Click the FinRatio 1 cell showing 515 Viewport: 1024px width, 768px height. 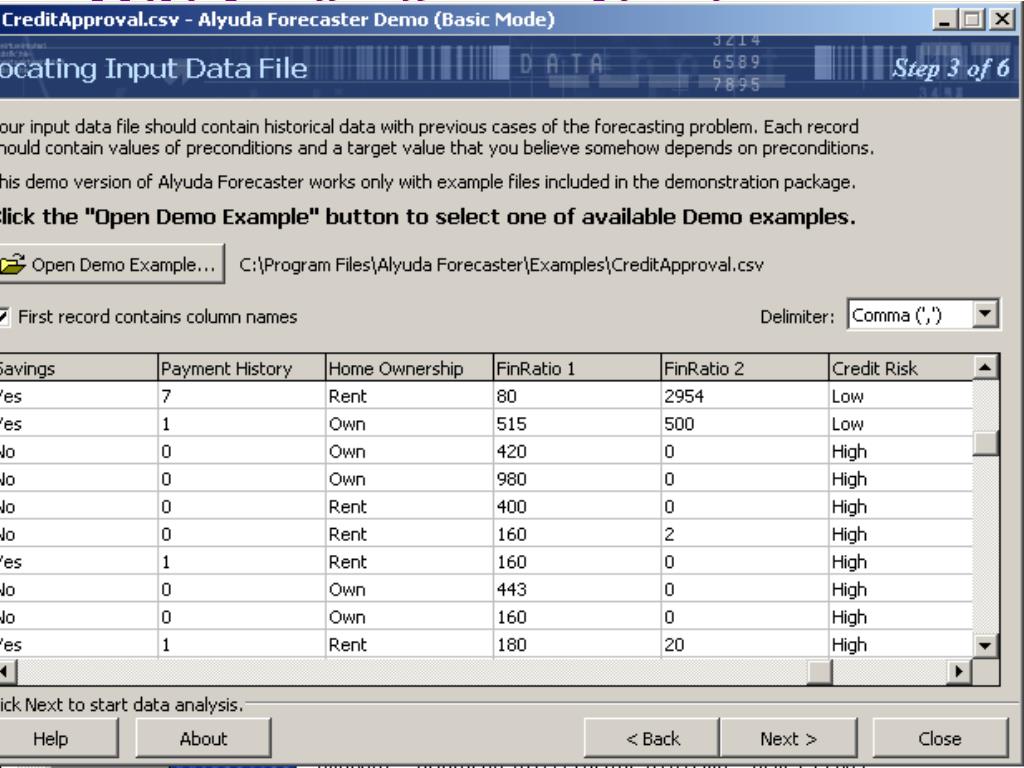577,424
